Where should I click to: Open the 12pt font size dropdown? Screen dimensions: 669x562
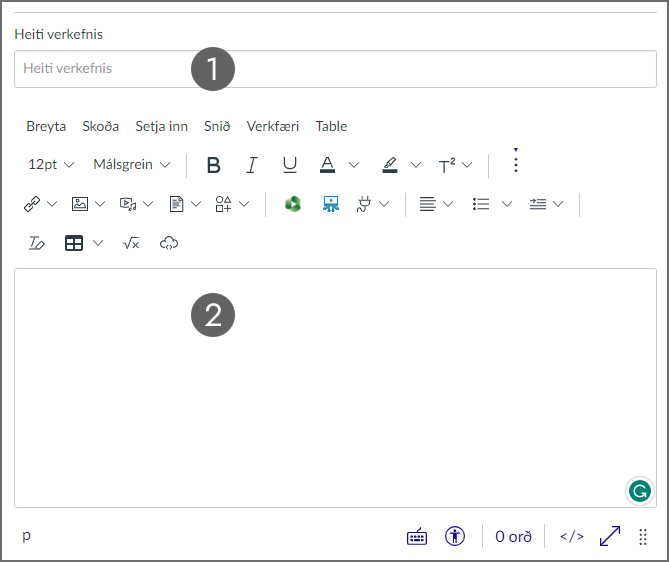point(51,165)
